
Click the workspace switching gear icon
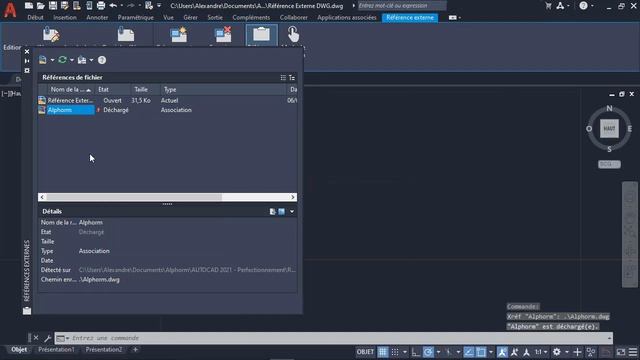point(557,352)
